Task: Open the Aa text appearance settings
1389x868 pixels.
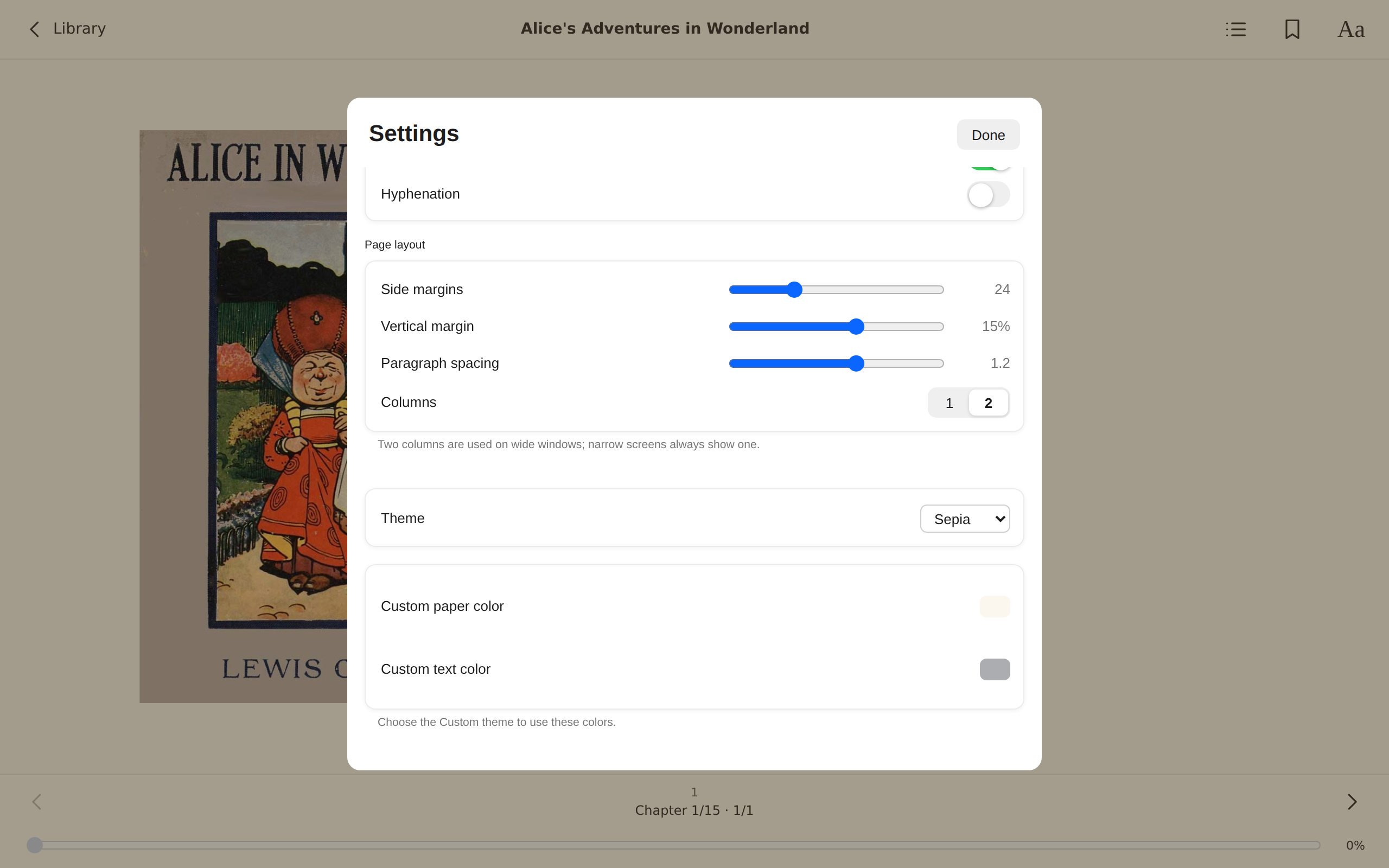Action: [x=1351, y=29]
